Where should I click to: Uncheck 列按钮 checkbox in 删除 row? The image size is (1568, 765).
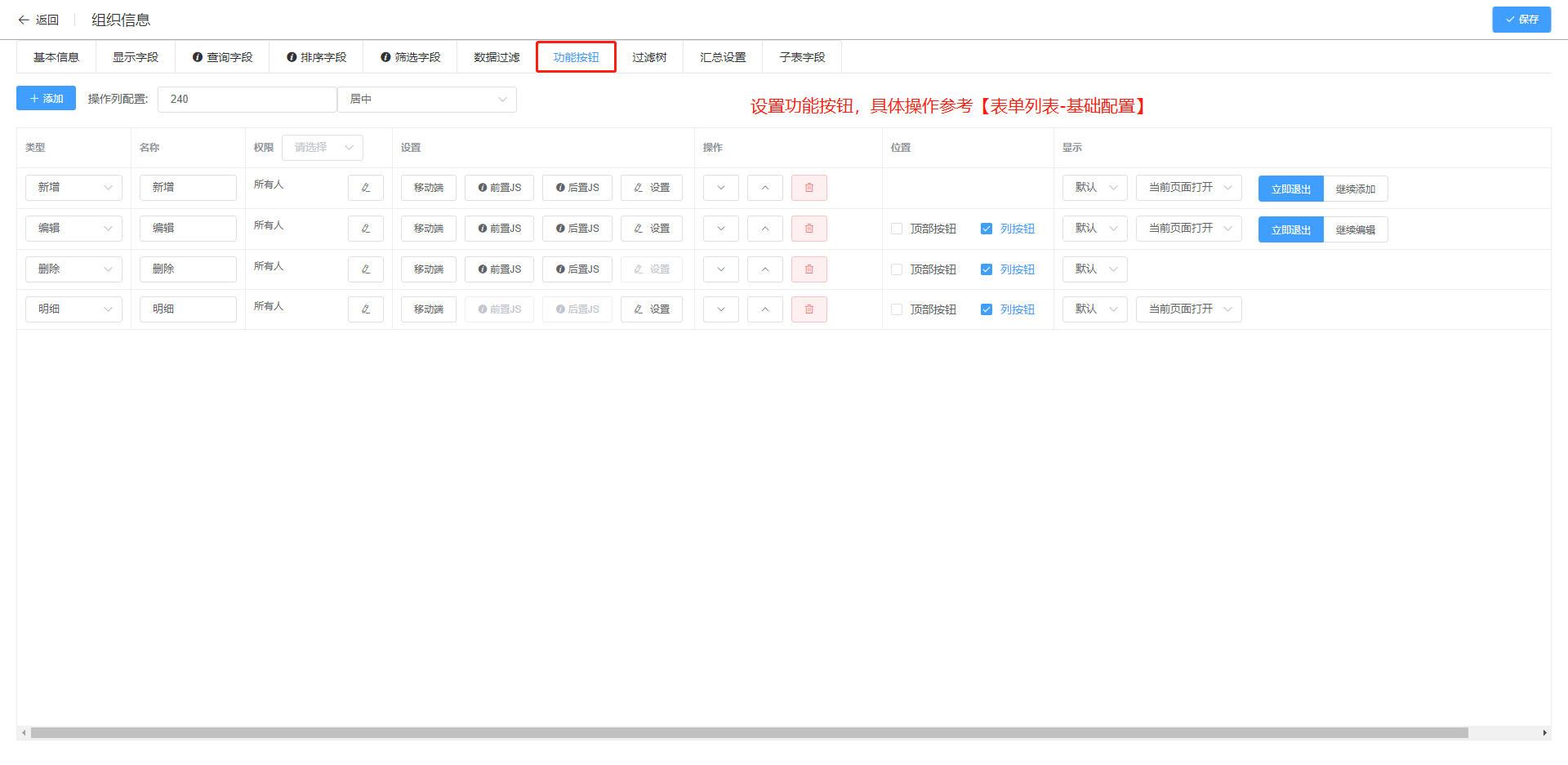987,269
